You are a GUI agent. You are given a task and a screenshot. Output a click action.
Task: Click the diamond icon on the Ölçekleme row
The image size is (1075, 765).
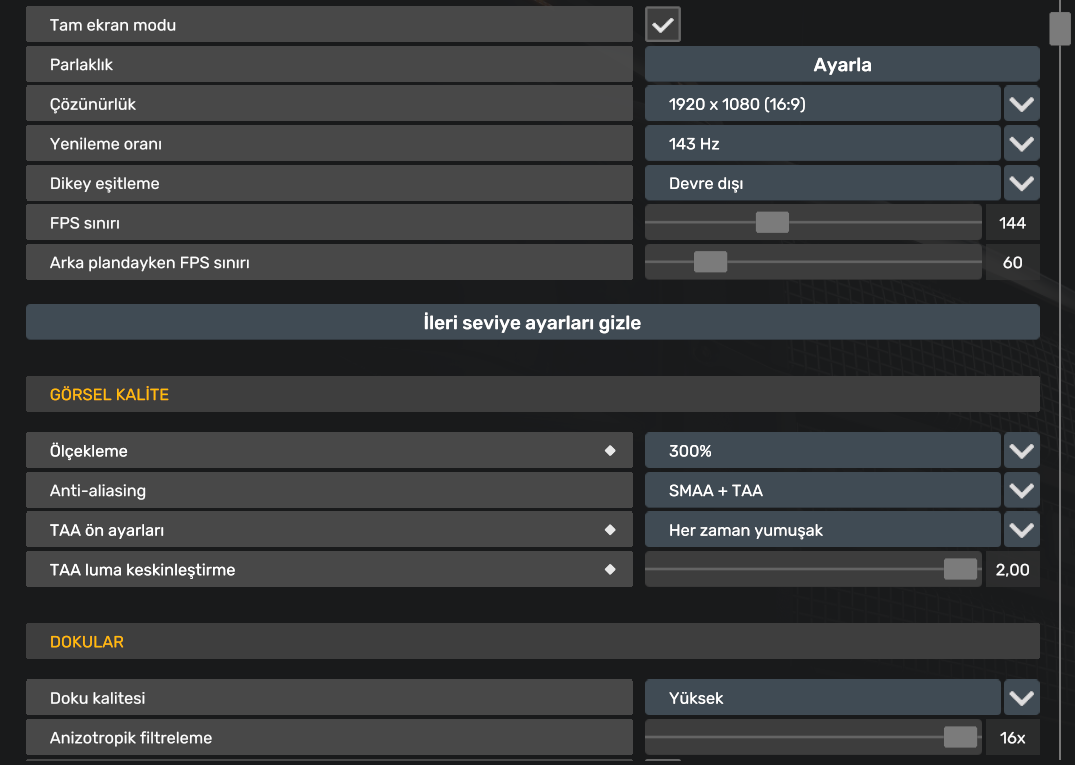pyautogui.click(x=610, y=451)
